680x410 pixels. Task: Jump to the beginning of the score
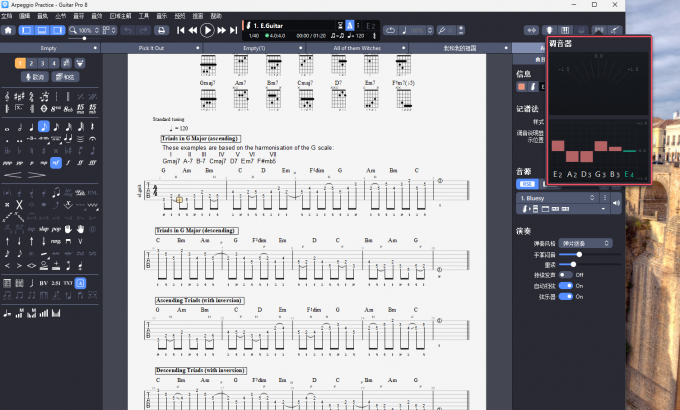181,31
